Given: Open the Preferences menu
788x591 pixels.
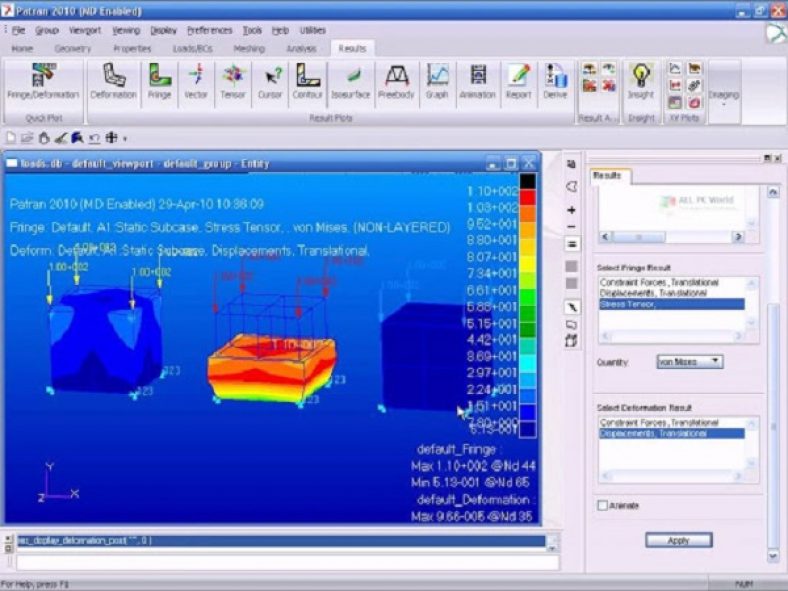Looking at the screenshot, I should (x=210, y=30).
